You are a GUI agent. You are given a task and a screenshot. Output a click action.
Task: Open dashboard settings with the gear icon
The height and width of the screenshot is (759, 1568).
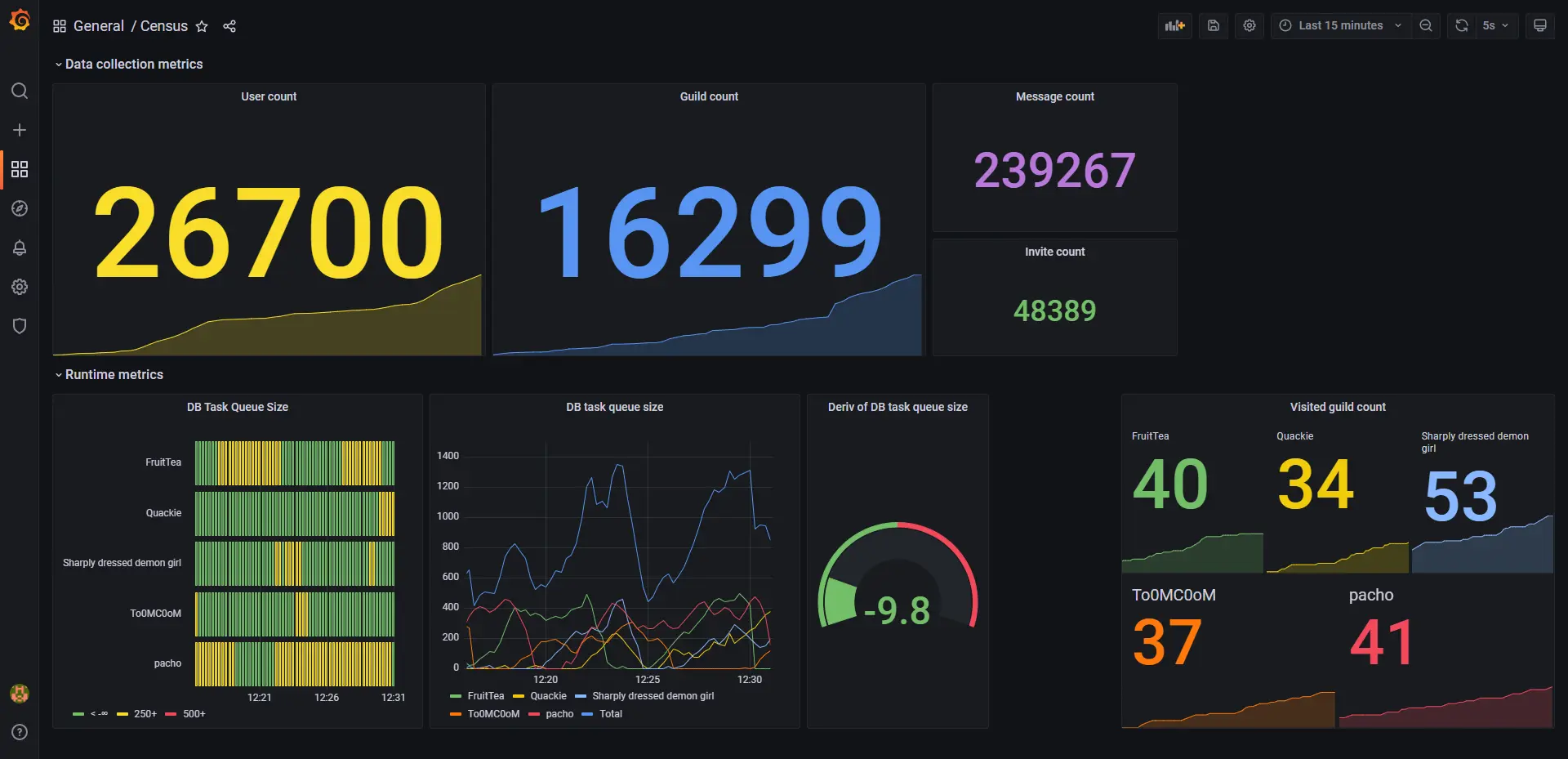click(x=1249, y=25)
